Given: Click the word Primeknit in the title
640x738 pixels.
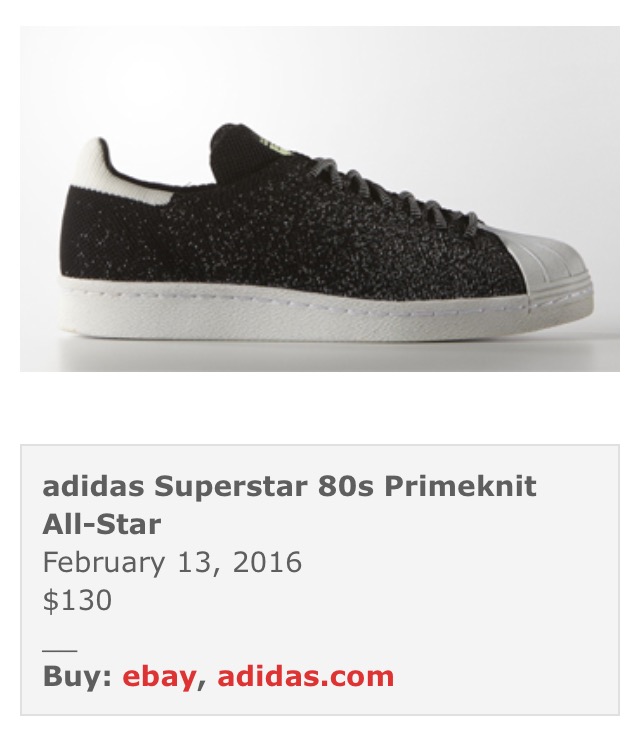Looking at the screenshot, I should (x=460, y=486).
